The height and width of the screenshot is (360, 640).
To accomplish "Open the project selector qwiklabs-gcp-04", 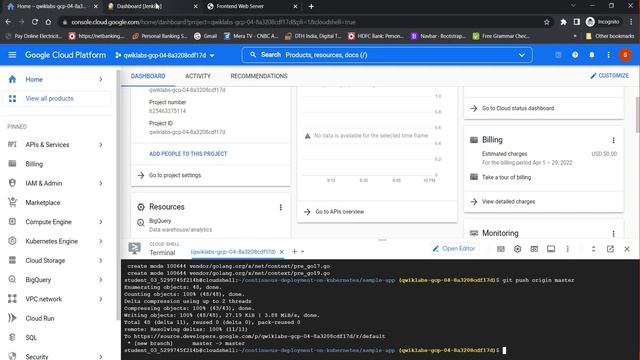I will 165,55.
